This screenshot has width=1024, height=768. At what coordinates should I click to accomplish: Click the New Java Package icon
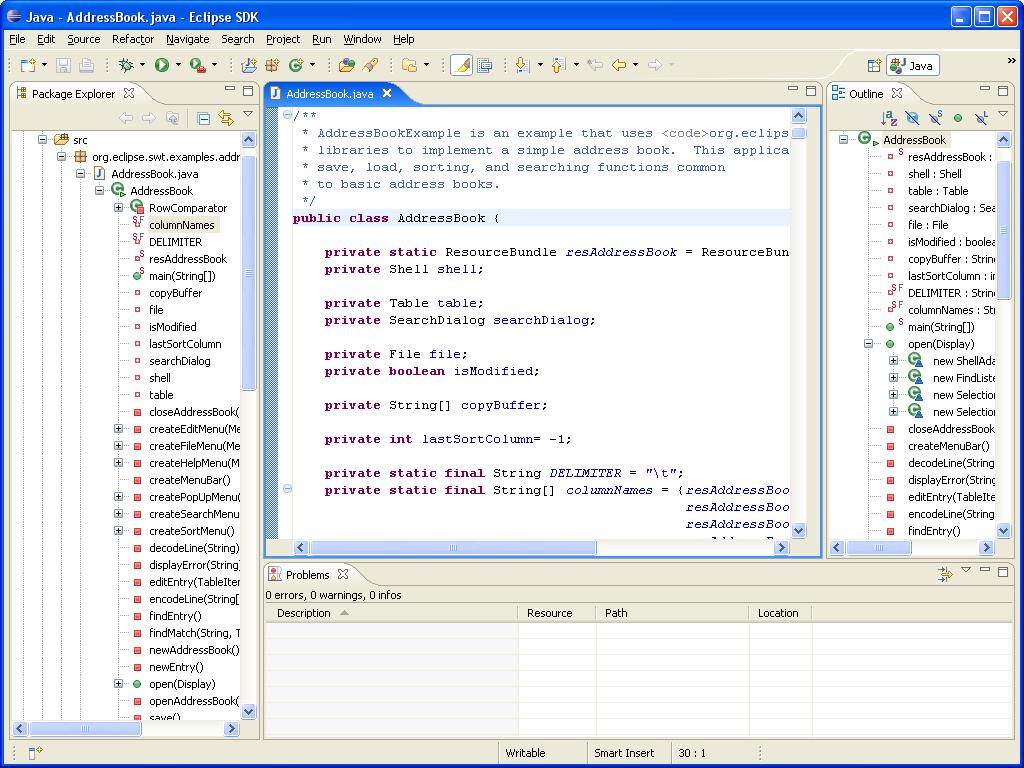coord(272,65)
